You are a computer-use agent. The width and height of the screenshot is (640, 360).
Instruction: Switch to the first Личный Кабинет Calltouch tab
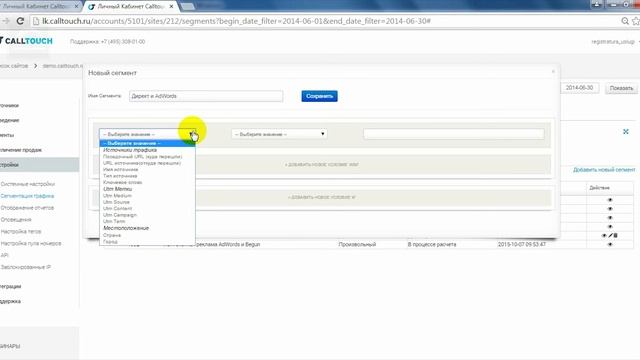[x=37, y=7]
